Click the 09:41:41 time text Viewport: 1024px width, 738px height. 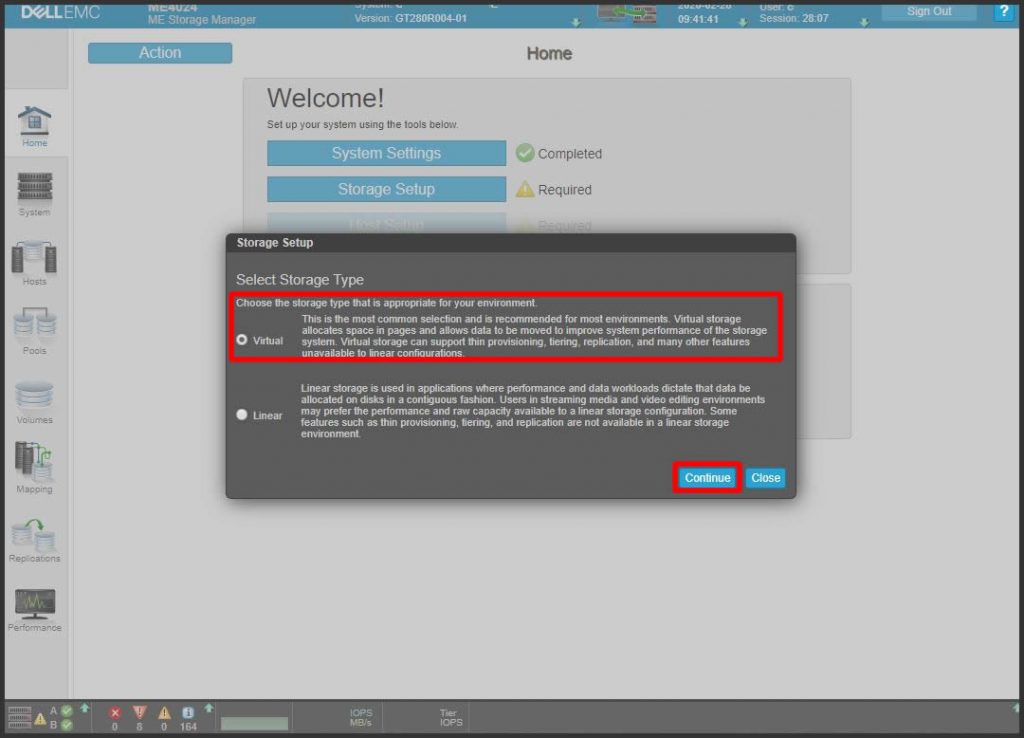[x=697, y=19]
